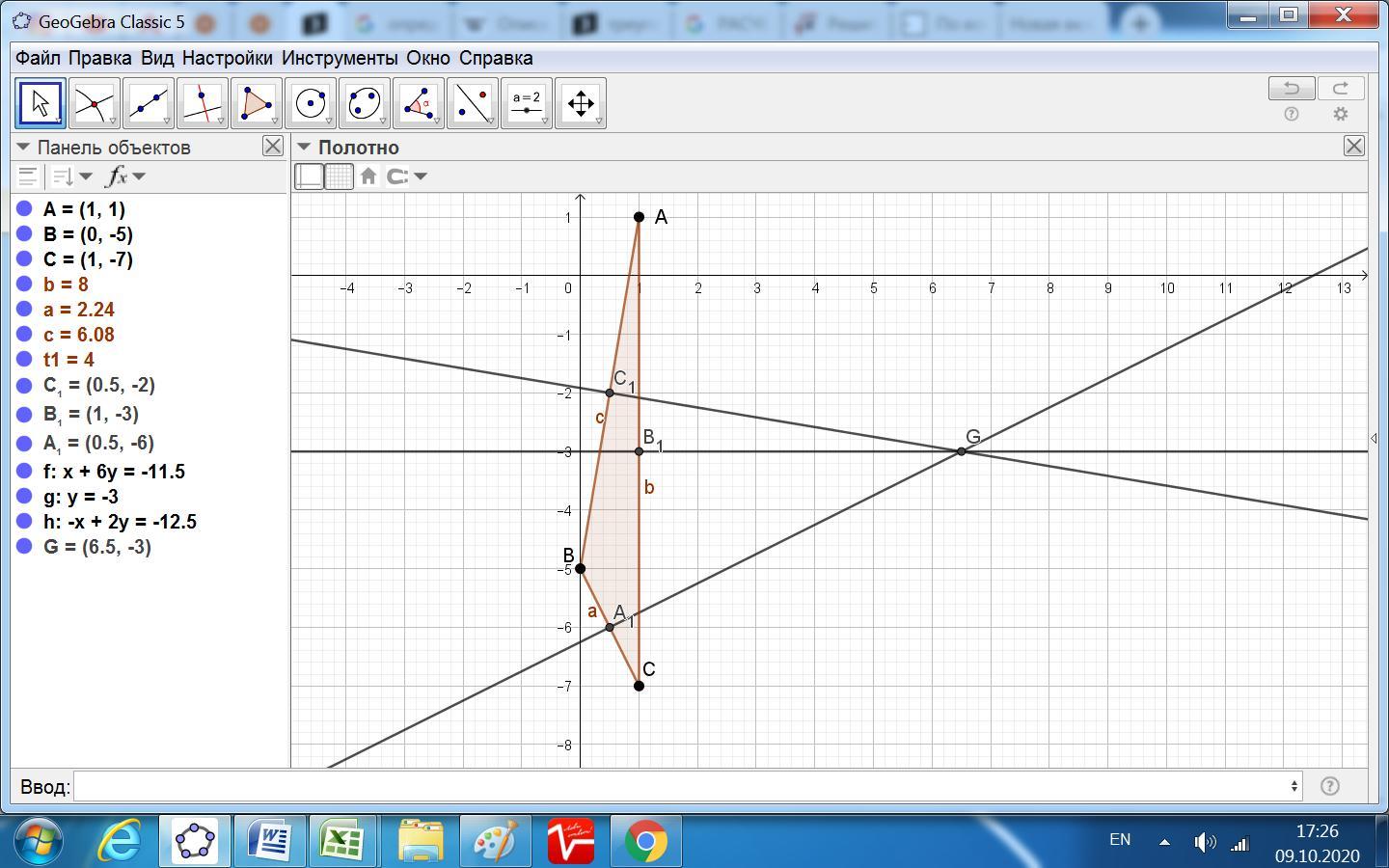Expand the side perspectives bar arrow
This screenshot has width=1389, height=868.
(1375, 438)
